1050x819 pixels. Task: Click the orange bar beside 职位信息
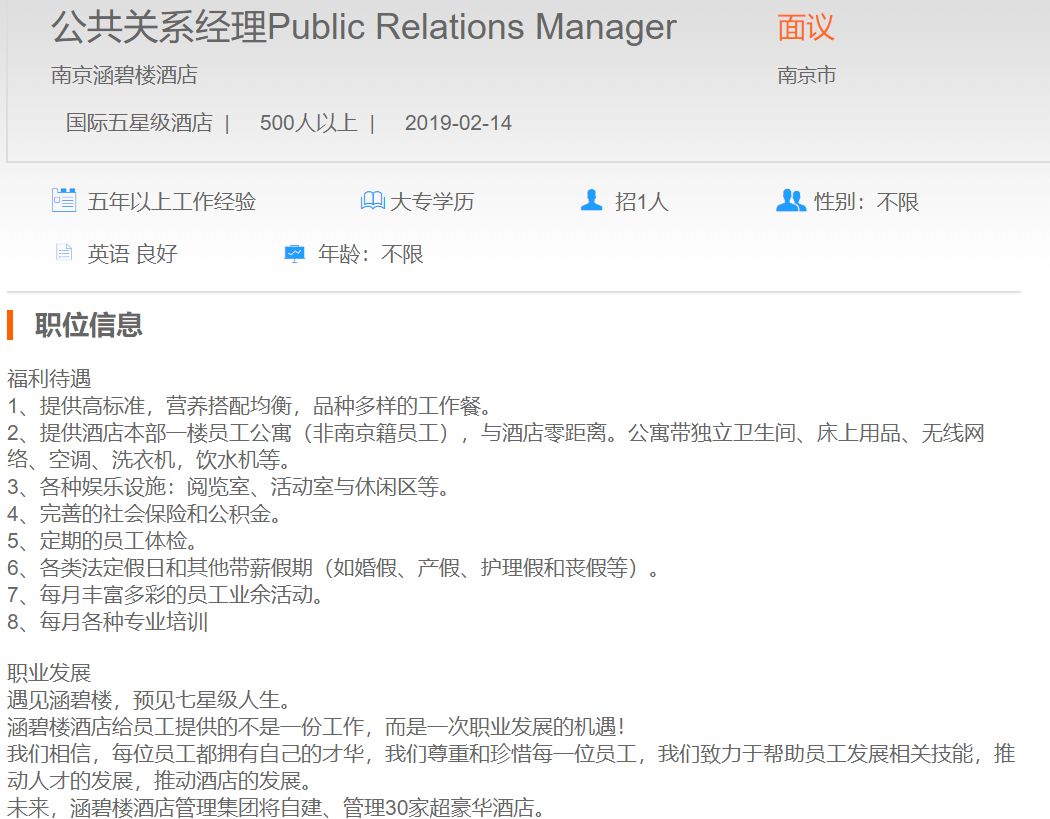[10, 325]
